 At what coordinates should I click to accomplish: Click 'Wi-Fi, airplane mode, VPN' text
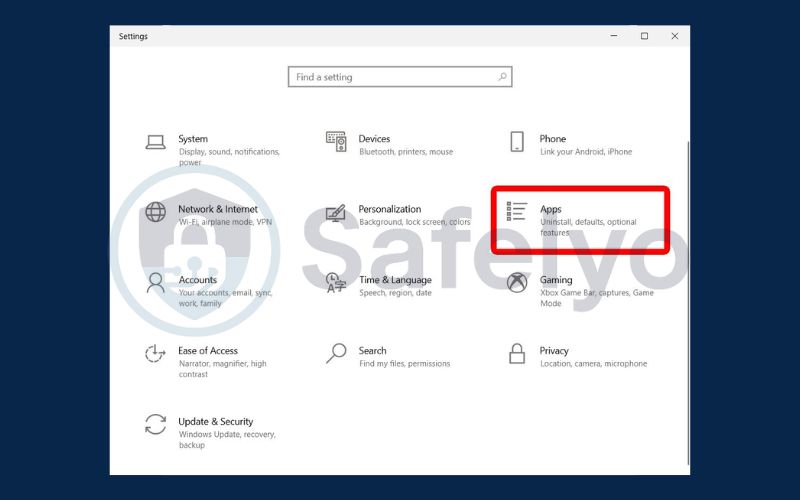(225, 222)
